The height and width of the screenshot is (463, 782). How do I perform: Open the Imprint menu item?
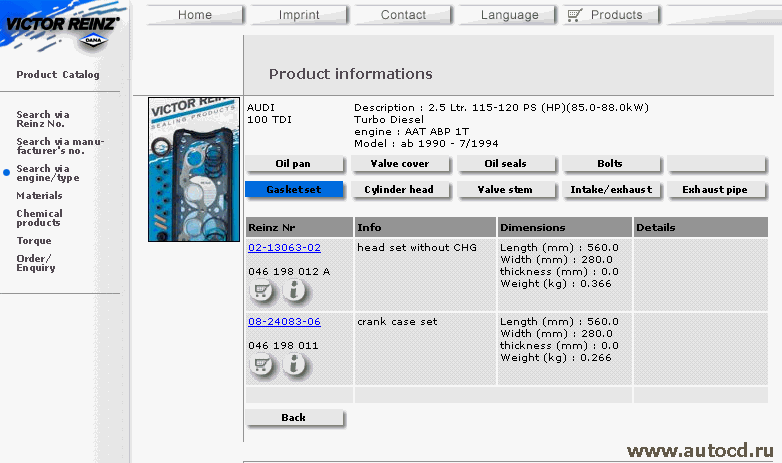point(299,15)
